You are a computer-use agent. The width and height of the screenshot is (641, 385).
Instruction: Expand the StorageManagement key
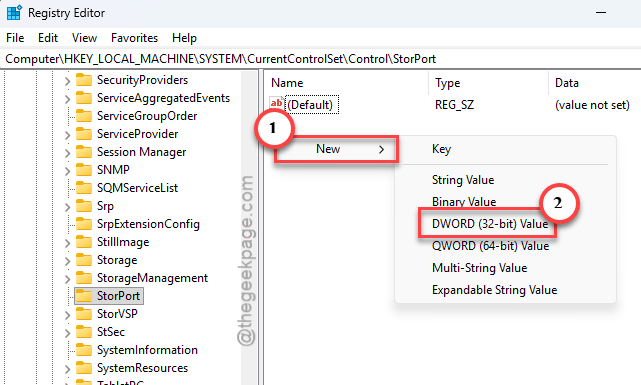[67, 279]
